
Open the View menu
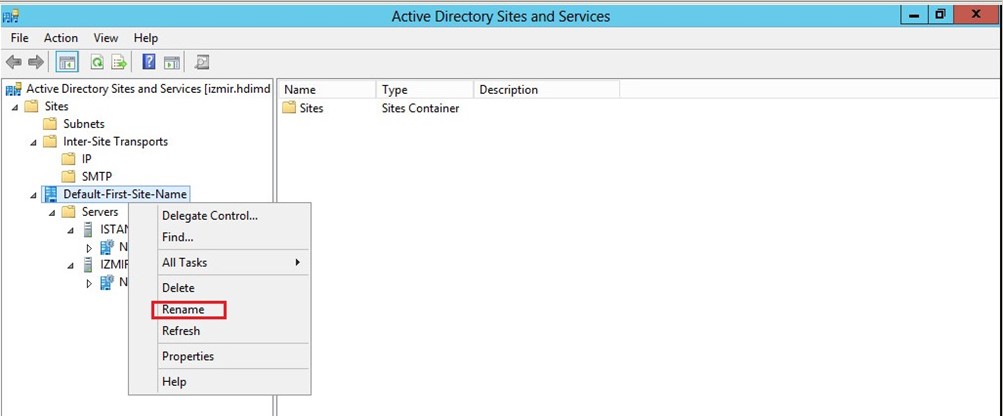click(x=106, y=38)
